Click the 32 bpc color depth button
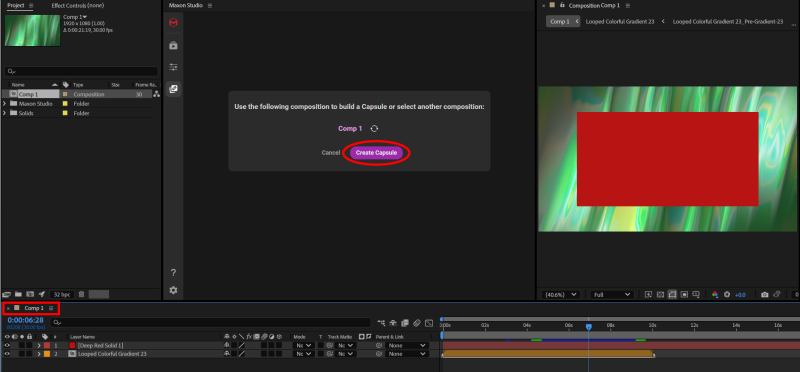The height and width of the screenshot is (372, 800). pyautogui.click(x=62, y=294)
